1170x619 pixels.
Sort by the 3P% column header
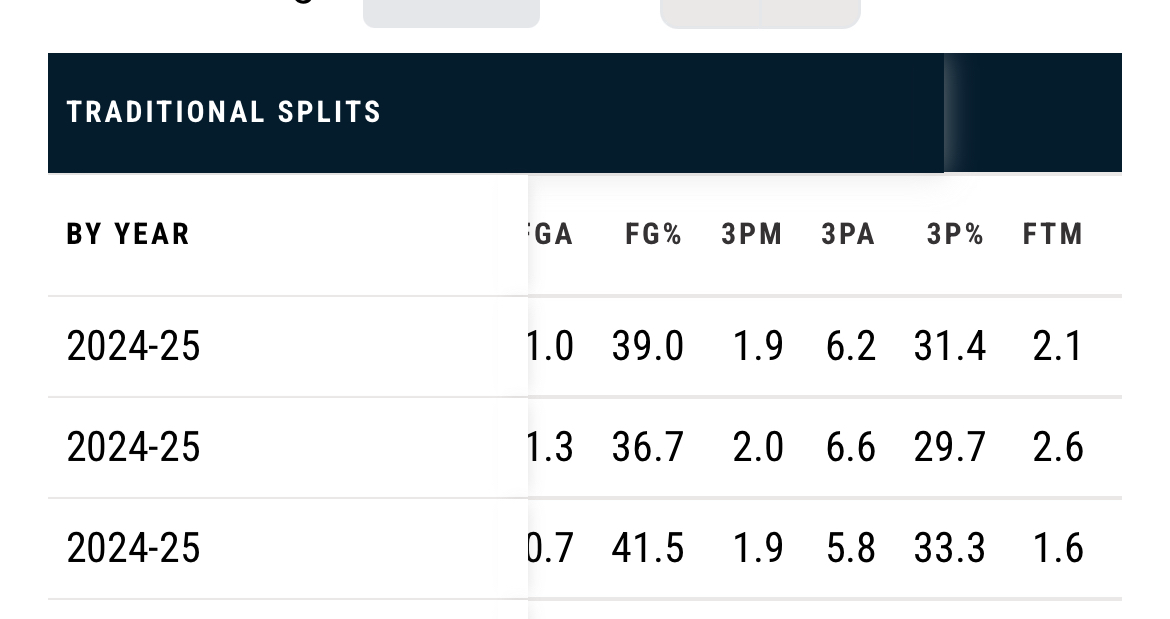[x=955, y=234]
